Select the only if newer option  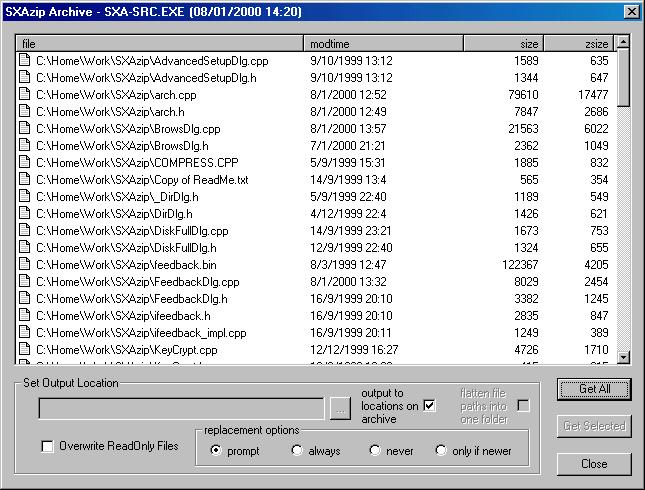pos(441,450)
